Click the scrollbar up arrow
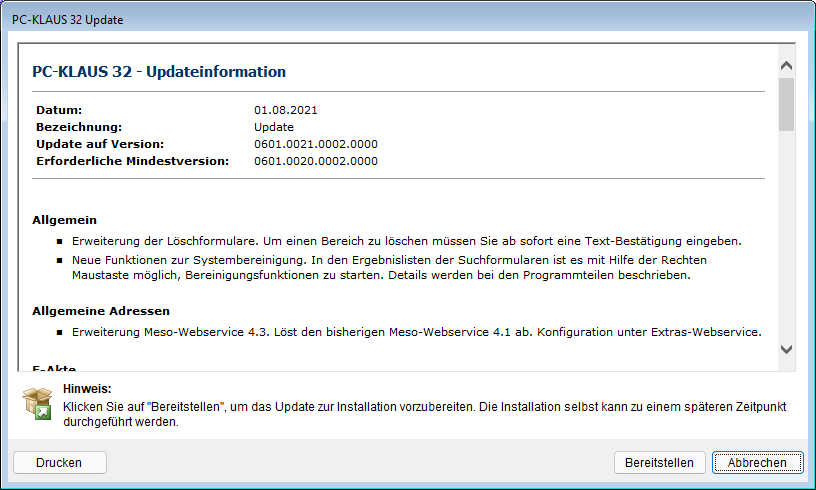The width and height of the screenshot is (816, 490). pos(786,66)
